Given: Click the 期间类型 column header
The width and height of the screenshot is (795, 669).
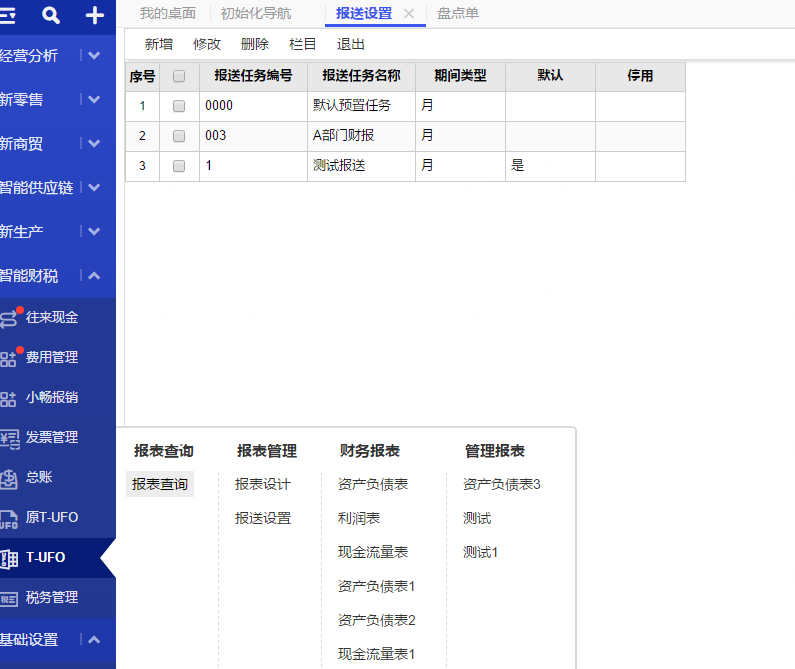Looking at the screenshot, I should [460, 76].
